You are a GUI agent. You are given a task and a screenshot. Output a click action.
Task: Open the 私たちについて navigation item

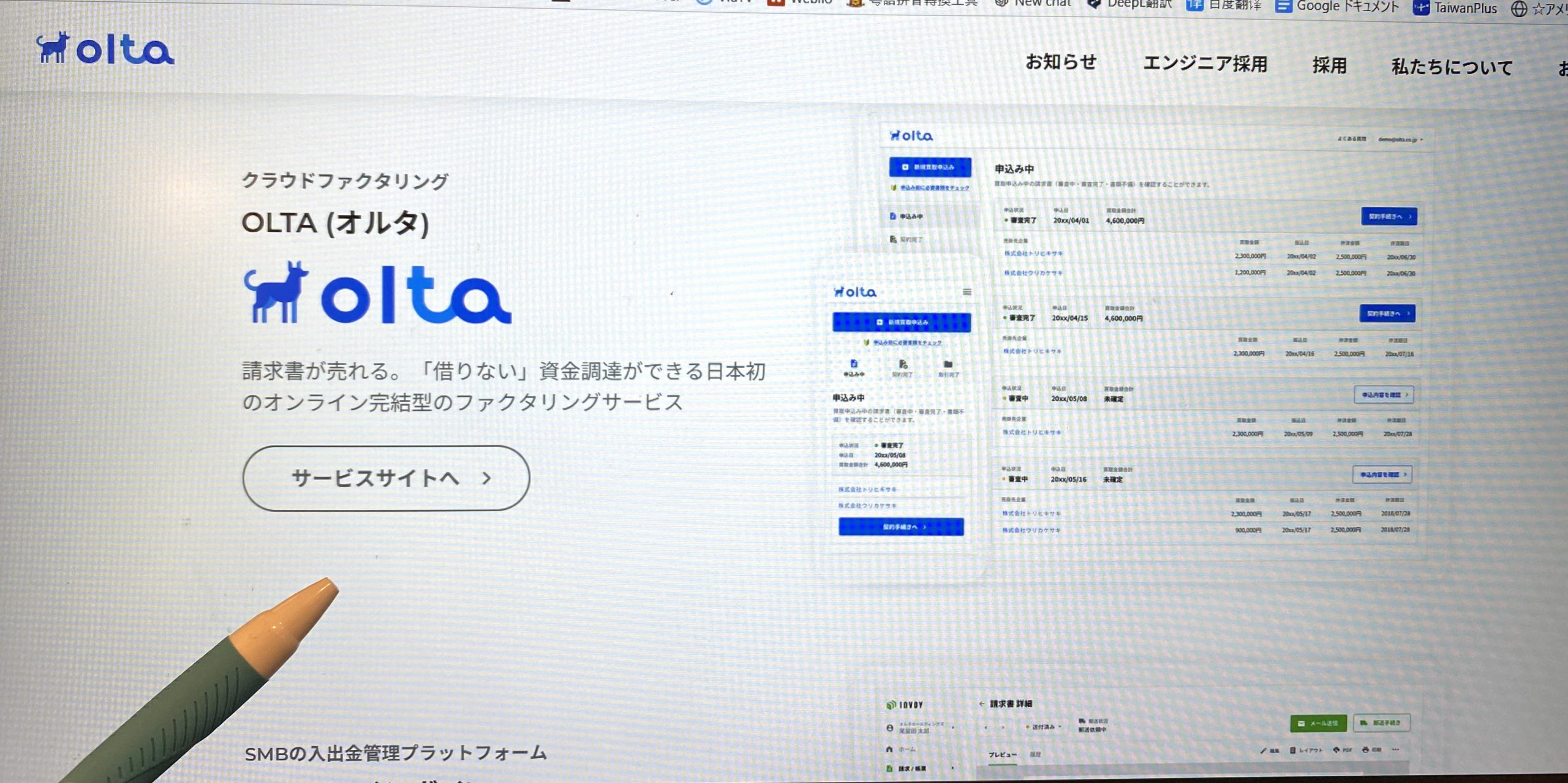(x=1452, y=67)
